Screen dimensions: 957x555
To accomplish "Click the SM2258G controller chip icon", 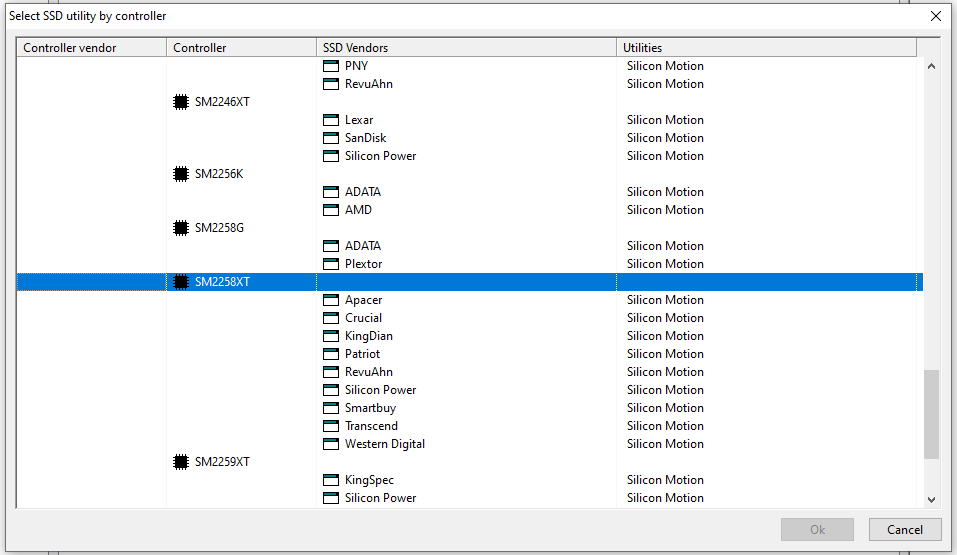I will pos(181,228).
